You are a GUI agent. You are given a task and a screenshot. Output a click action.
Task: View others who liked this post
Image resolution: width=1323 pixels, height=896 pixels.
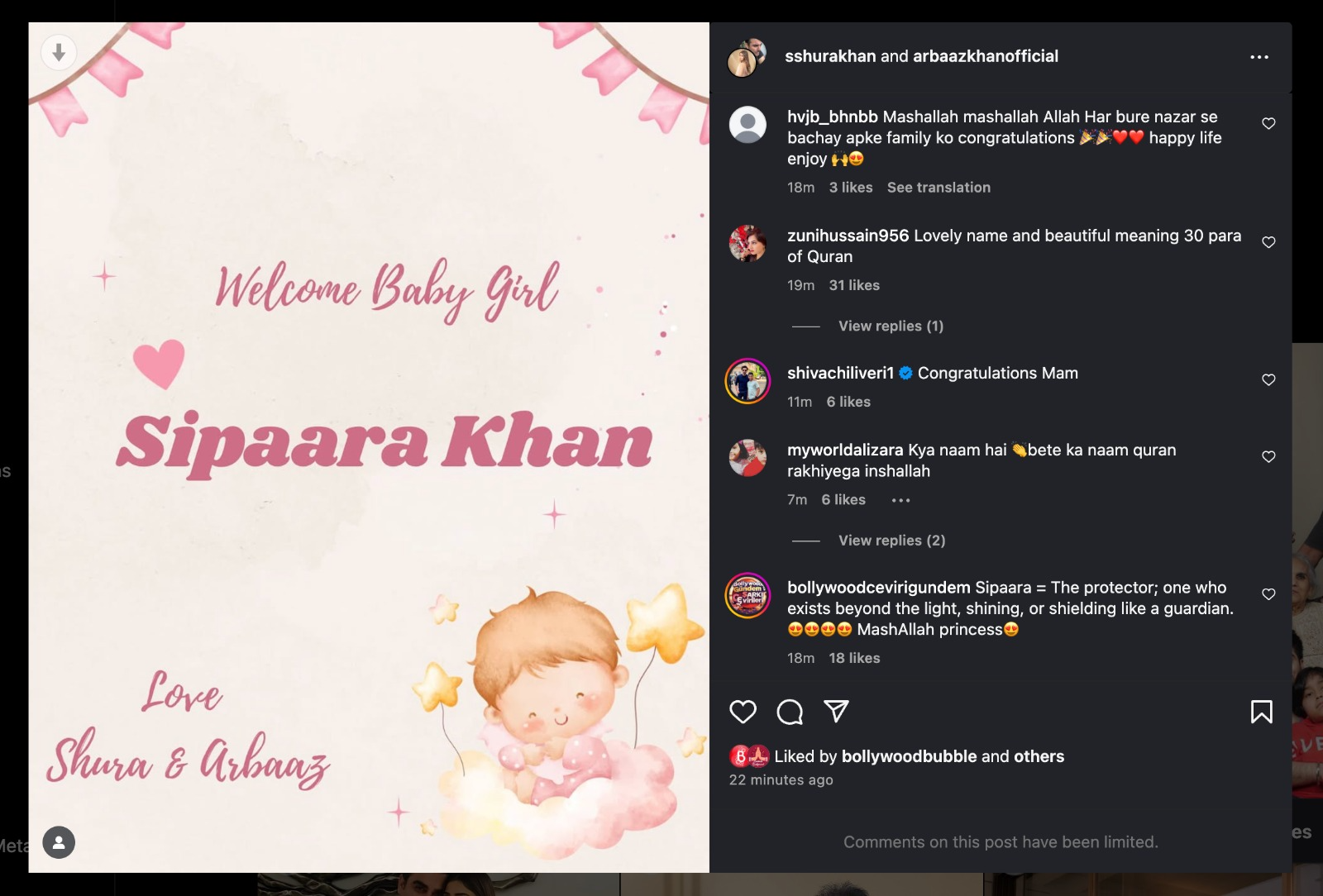pyautogui.click(x=1039, y=756)
